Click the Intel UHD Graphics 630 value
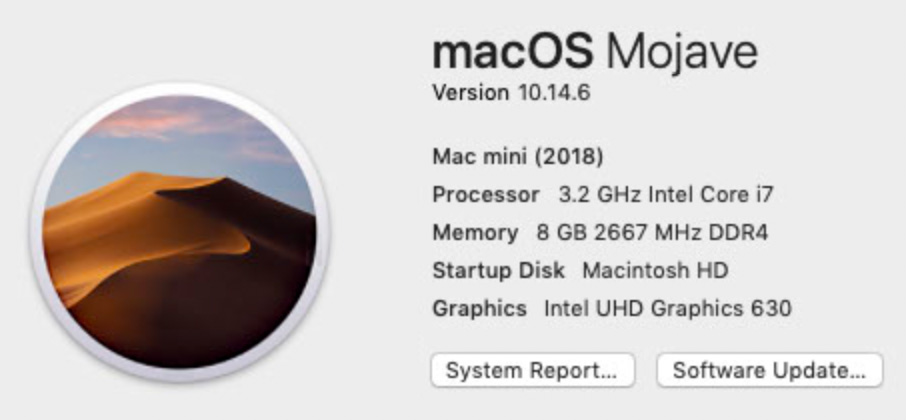Viewport: 906px width, 420px height. pyautogui.click(x=668, y=309)
